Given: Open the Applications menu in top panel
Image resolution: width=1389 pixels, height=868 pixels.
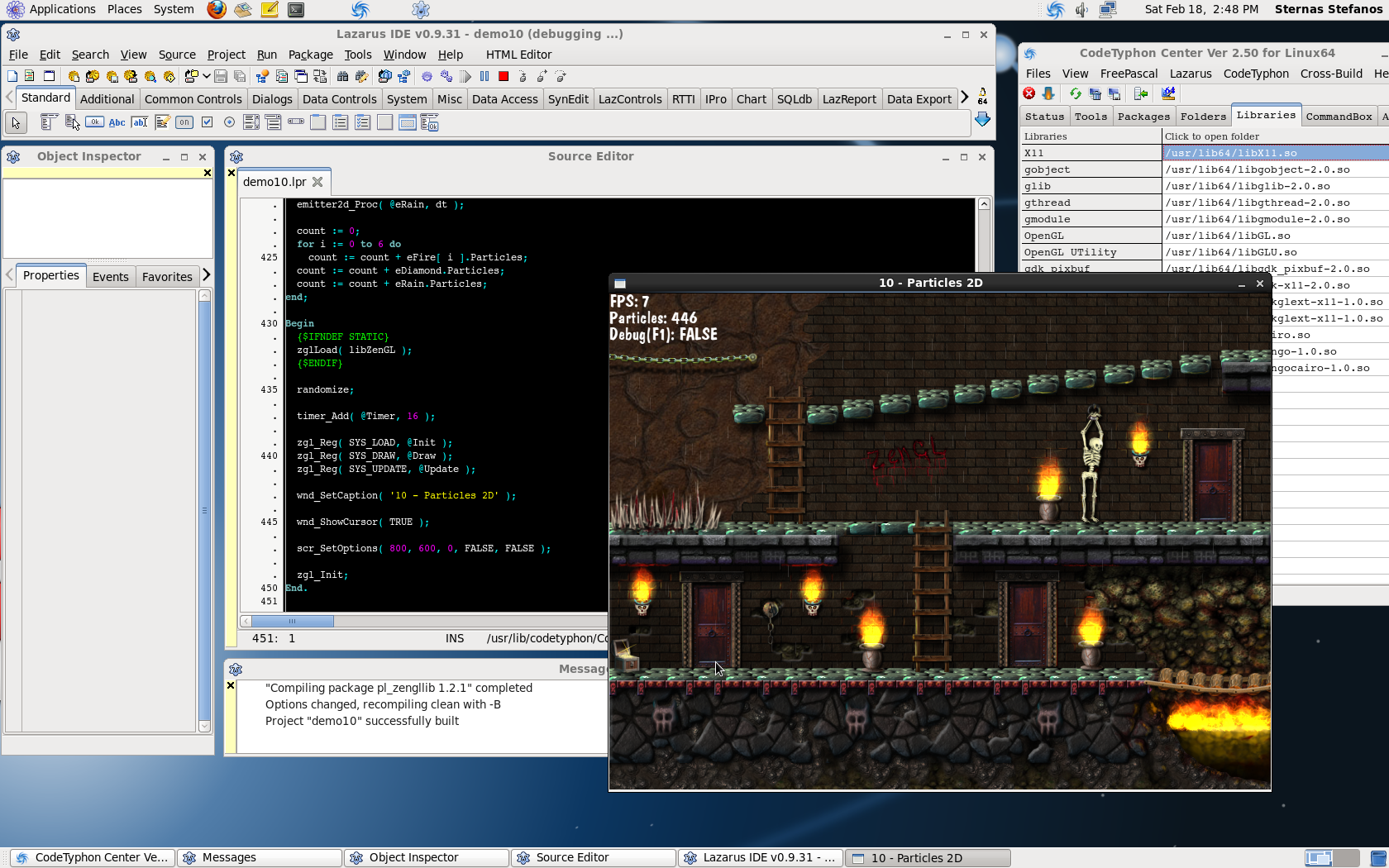Looking at the screenshot, I should pos(51,9).
